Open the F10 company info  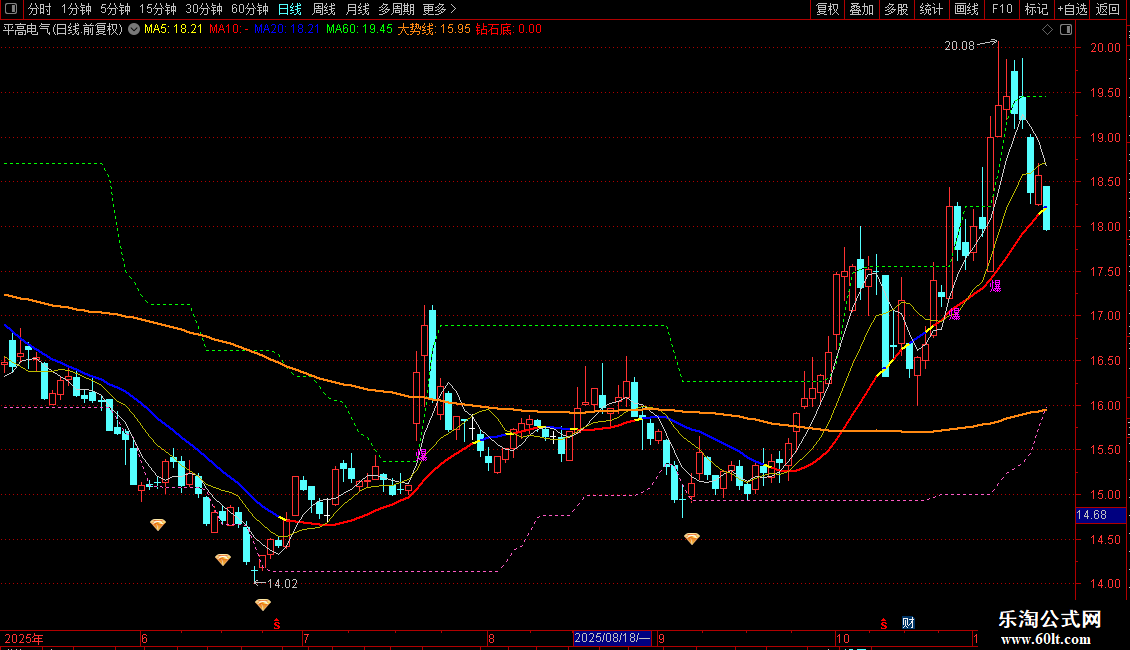coord(1002,9)
